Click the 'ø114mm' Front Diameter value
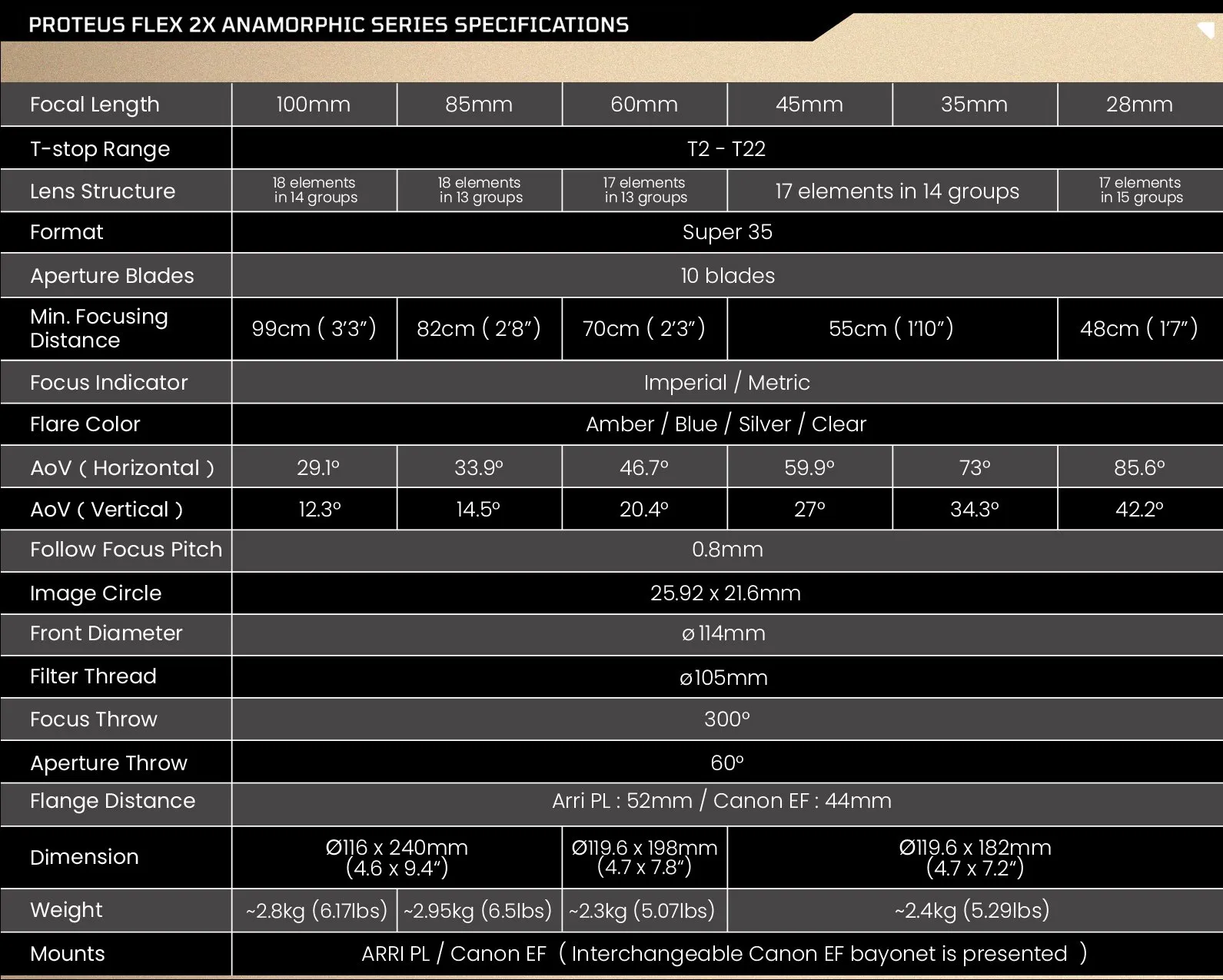This screenshot has width=1223, height=980. pyautogui.click(x=723, y=633)
